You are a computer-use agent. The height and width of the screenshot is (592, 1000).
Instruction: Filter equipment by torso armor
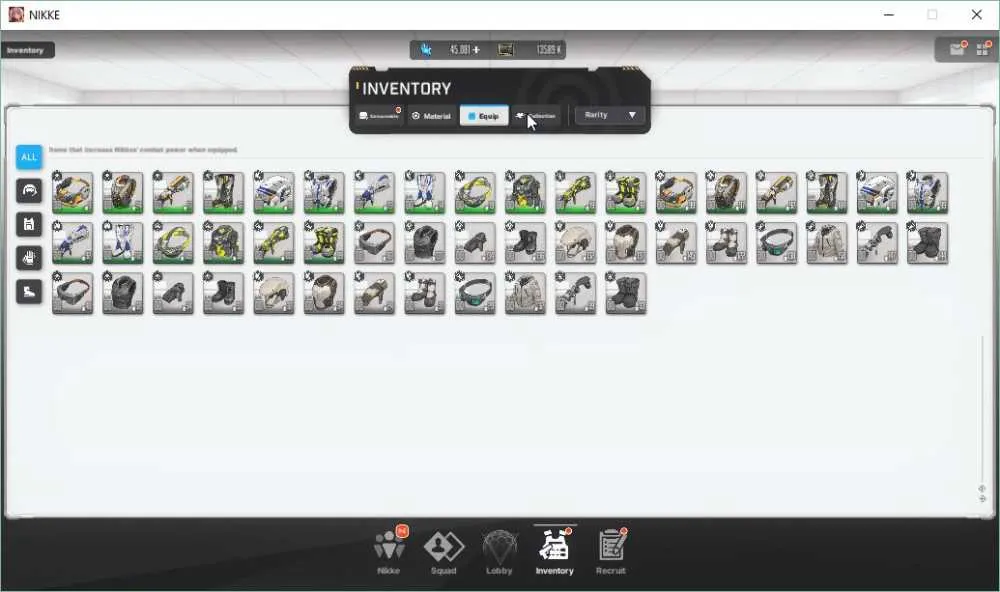[29, 225]
